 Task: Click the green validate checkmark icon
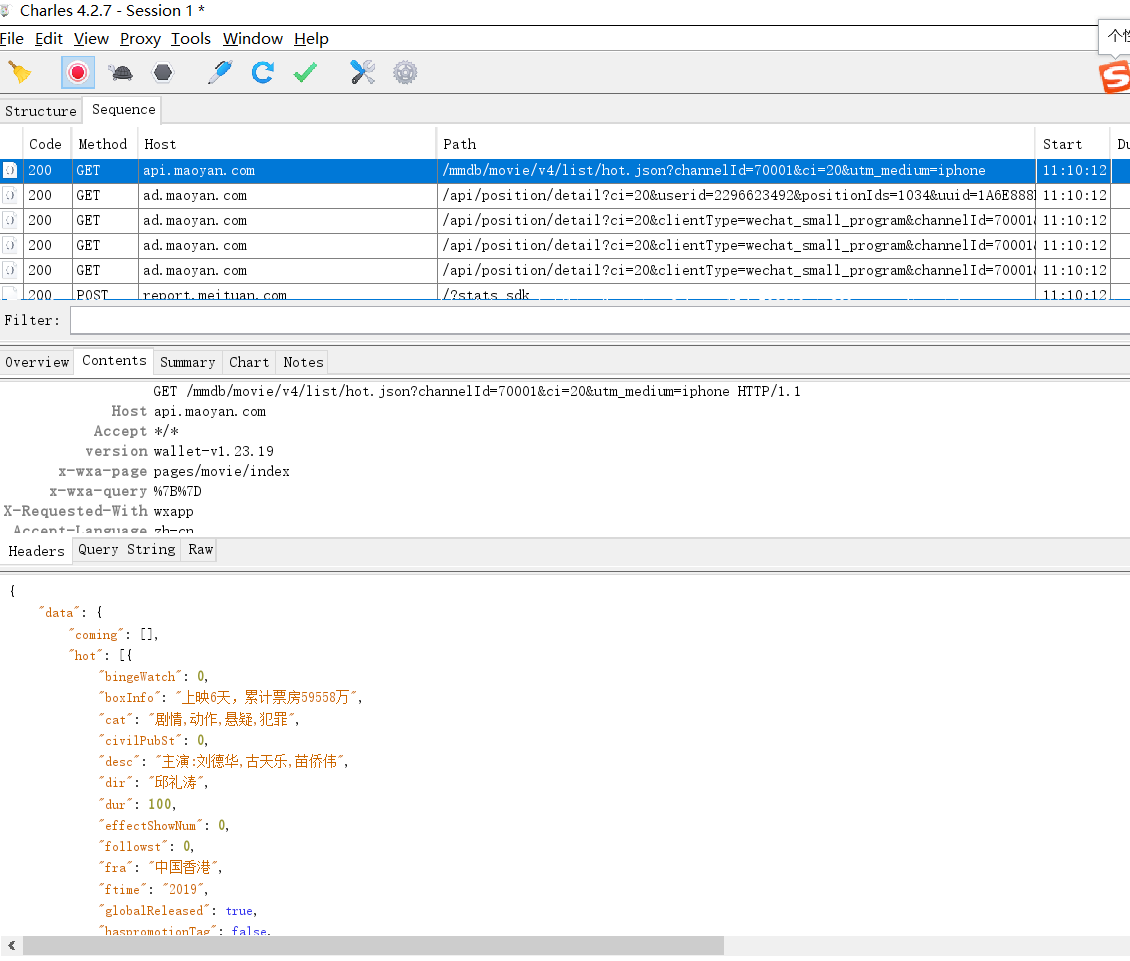(306, 72)
